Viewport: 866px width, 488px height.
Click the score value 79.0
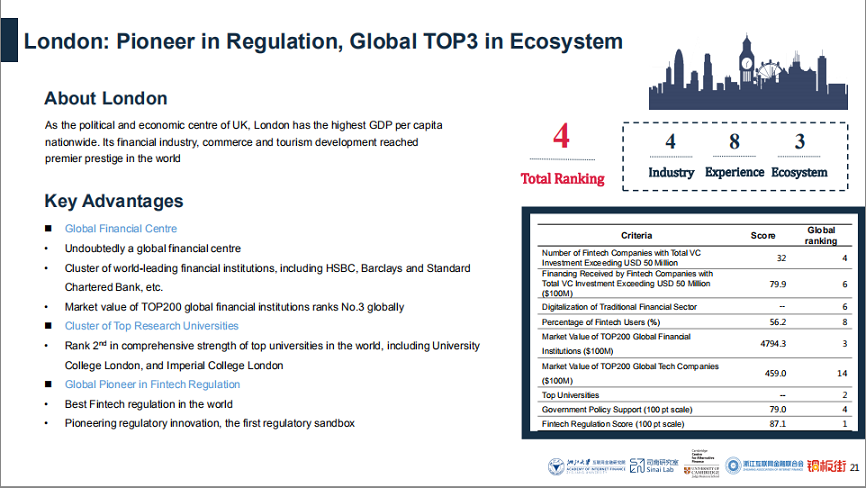coord(778,409)
